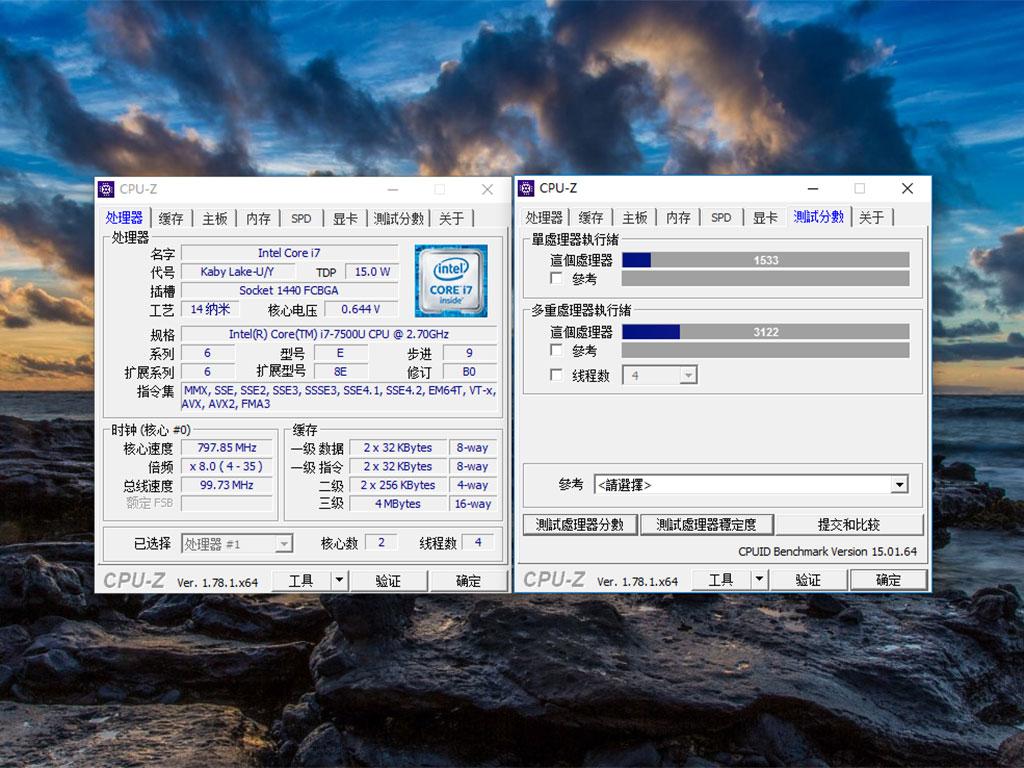Enable 參考 checkbox under multi-thread benchmark
Viewport: 1024px width, 768px height.
(x=556, y=350)
